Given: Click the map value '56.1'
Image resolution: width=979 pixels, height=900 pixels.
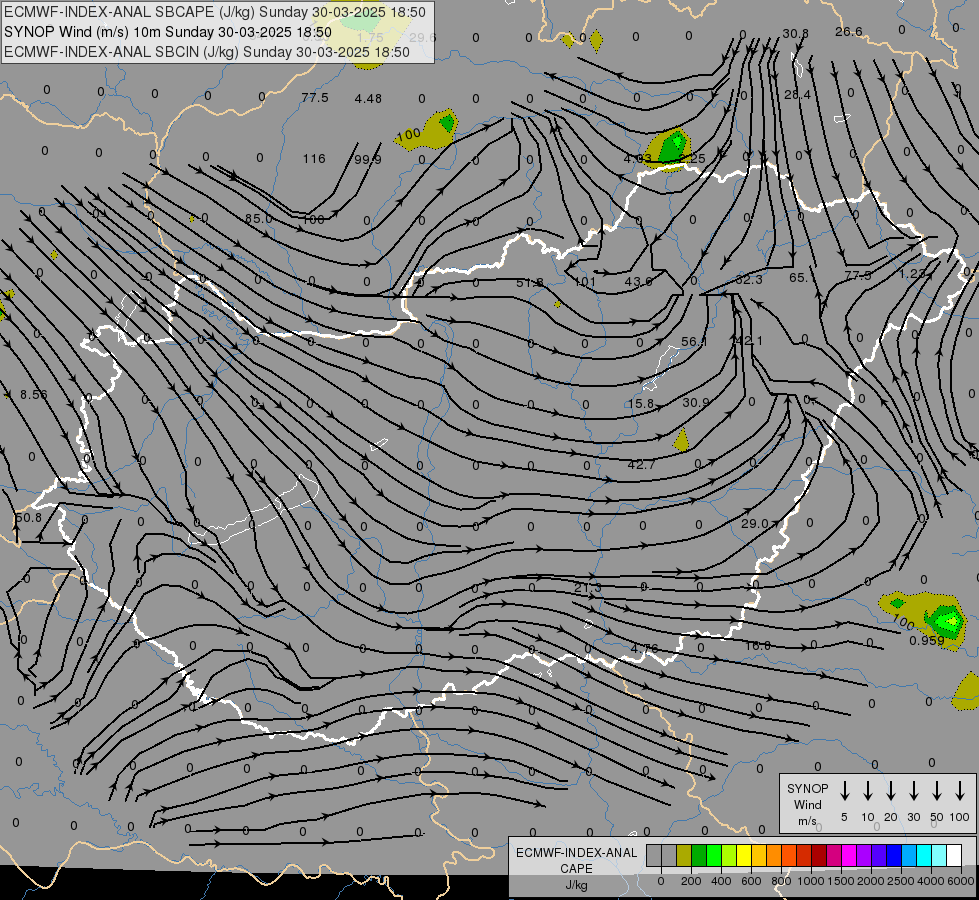Looking at the screenshot, I should [x=694, y=342].
